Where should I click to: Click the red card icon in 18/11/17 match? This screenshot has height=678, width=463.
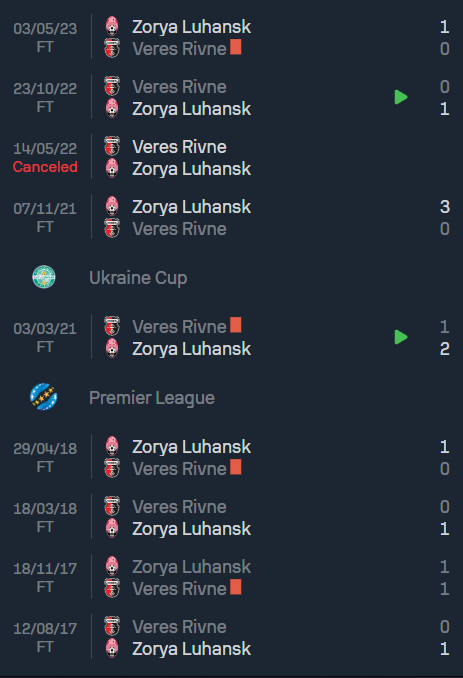pos(236,587)
